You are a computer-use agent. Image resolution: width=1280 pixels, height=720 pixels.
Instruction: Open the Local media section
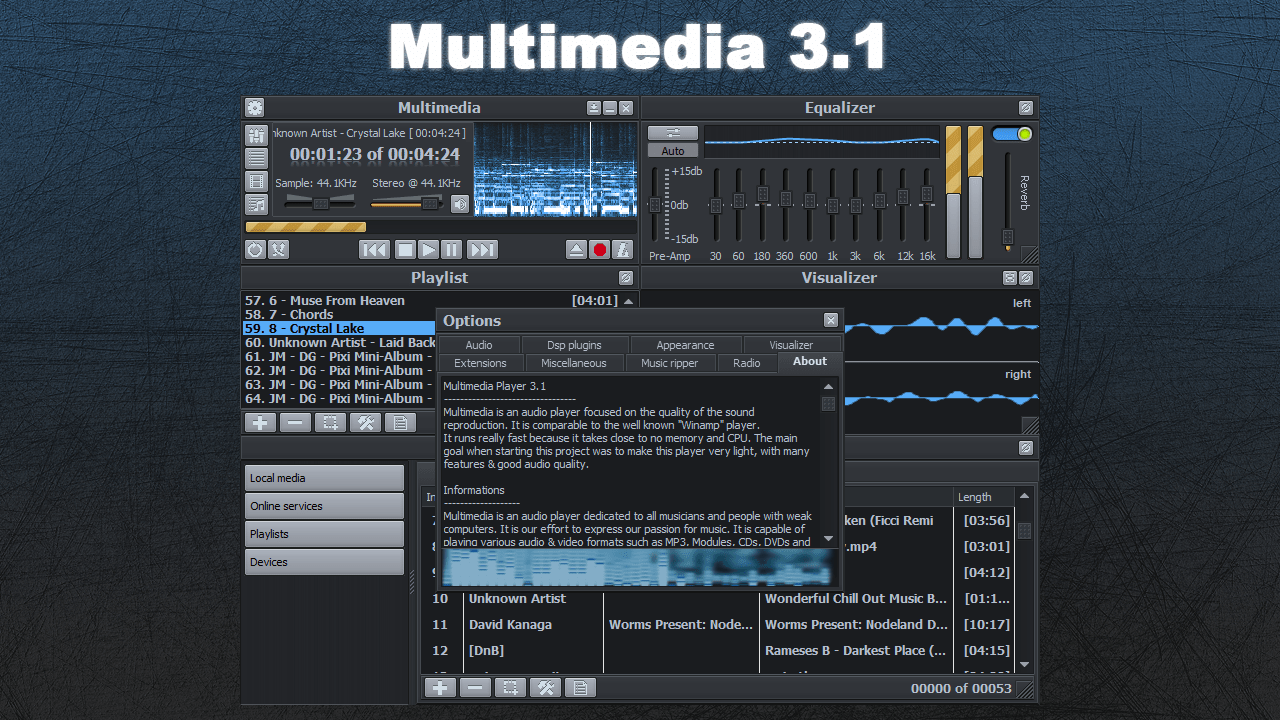tap(325, 478)
